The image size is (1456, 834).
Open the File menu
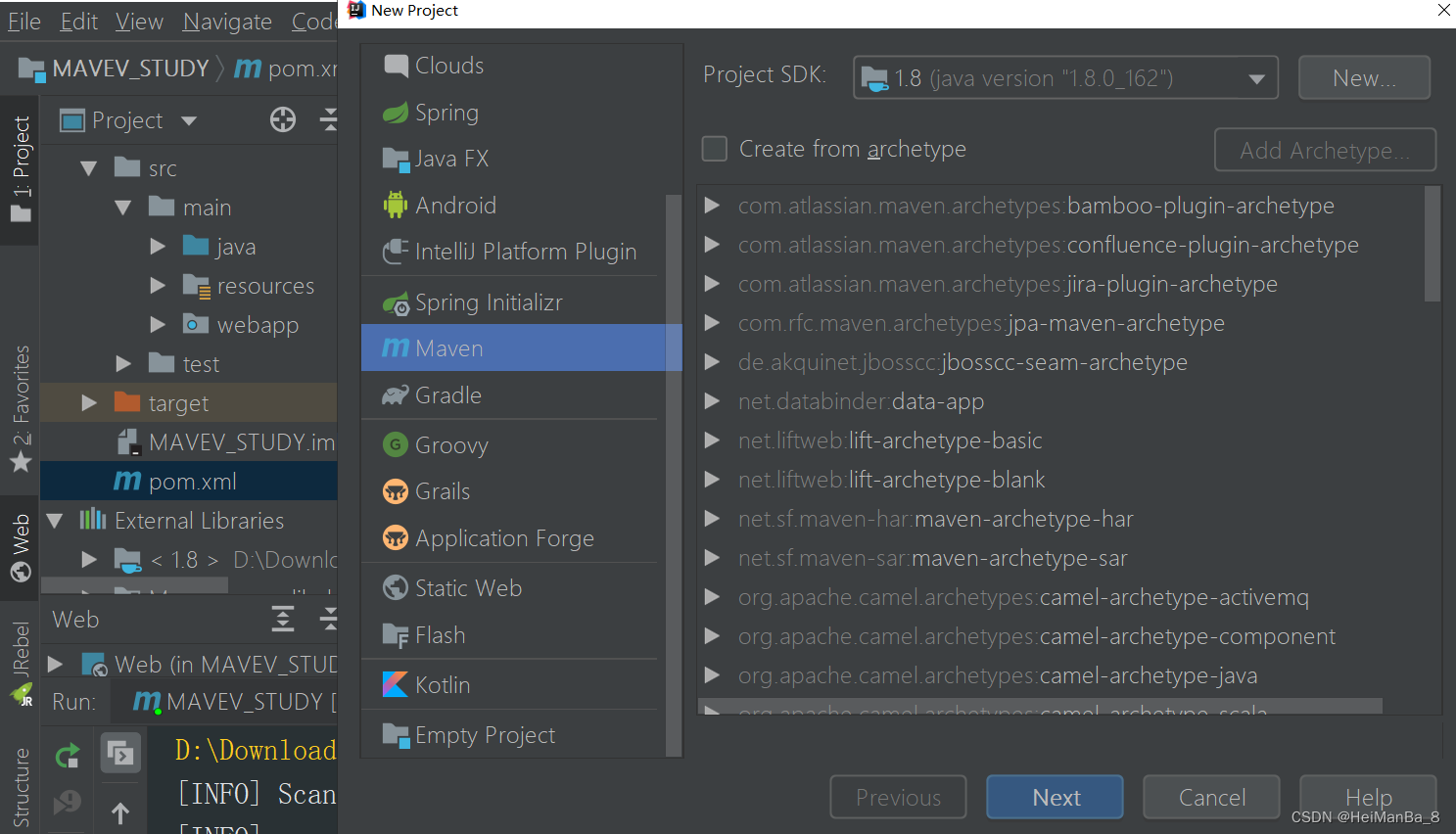tap(24, 22)
